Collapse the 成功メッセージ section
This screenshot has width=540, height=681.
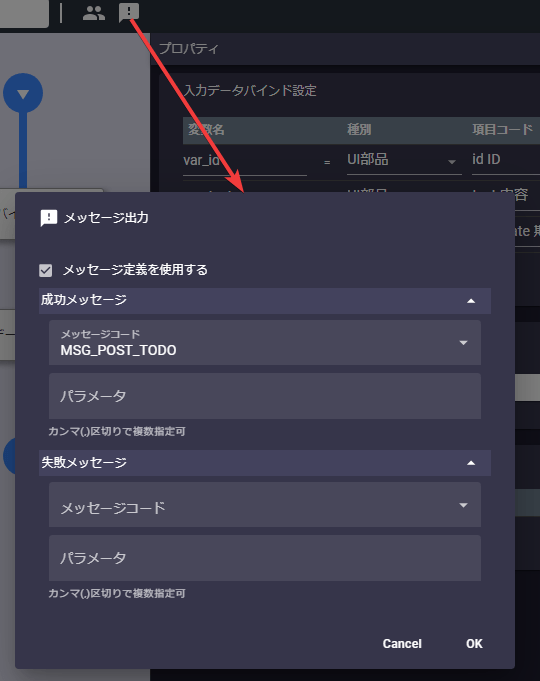(471, 301)
